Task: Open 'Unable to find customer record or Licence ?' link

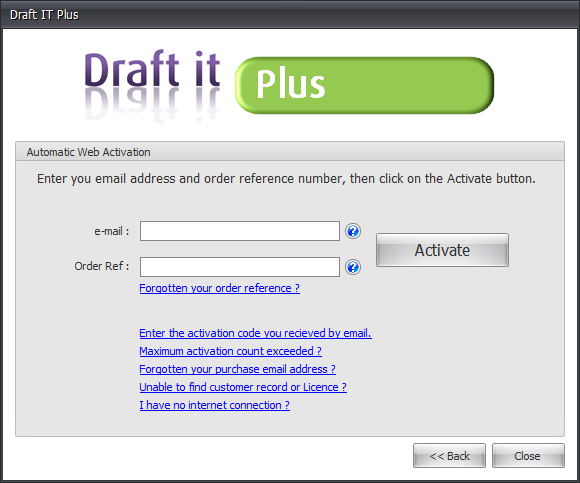Action: (x=243, y=387)
